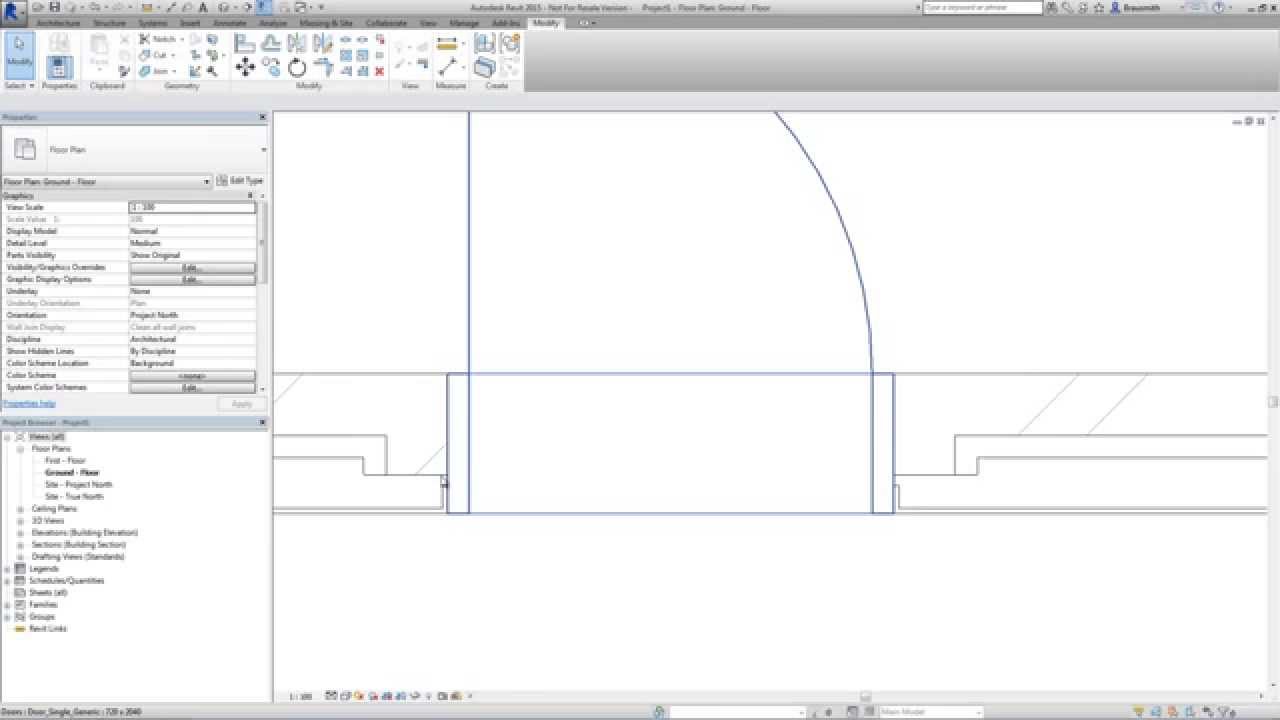The width and height of the screenshot is (1280, 720).
Task: Click the view scale 1:100 in view control bar
Action: point(300,696)
